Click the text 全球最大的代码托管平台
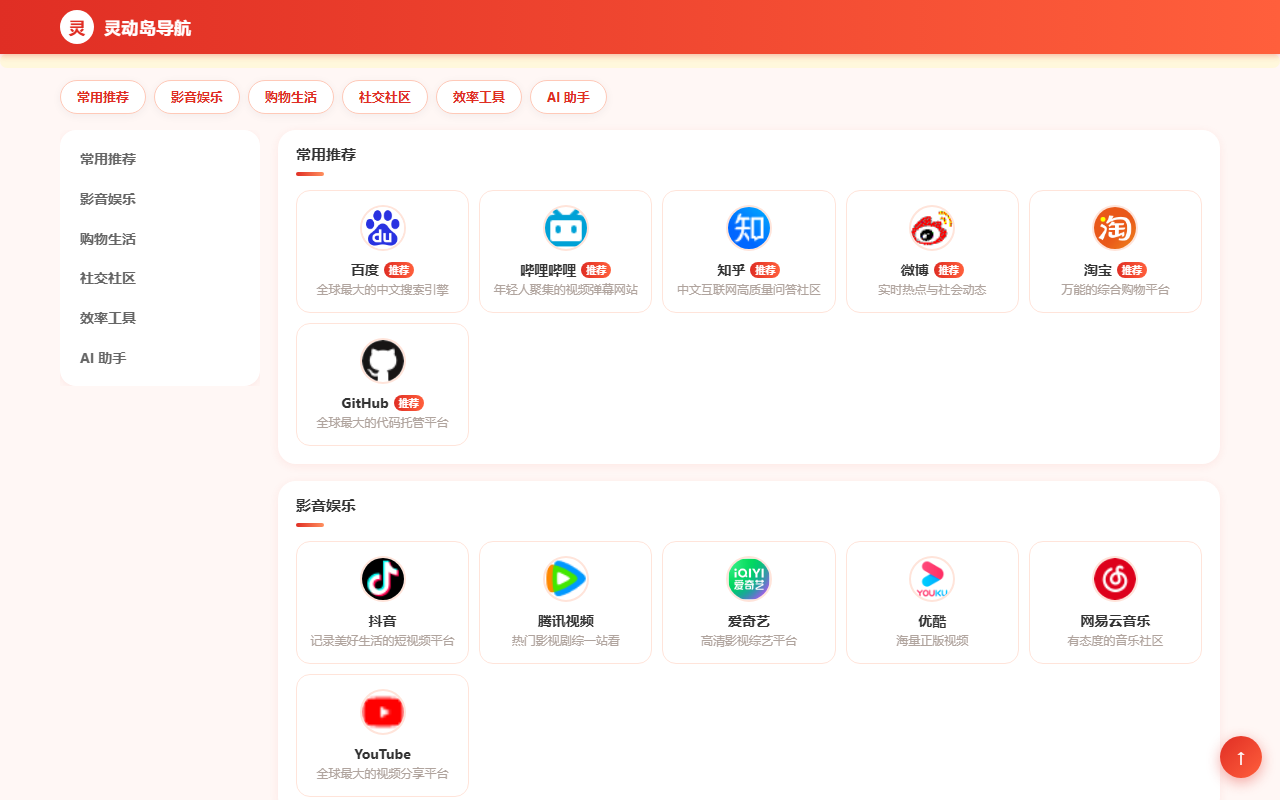1280x800 pixels. [382, 423]
